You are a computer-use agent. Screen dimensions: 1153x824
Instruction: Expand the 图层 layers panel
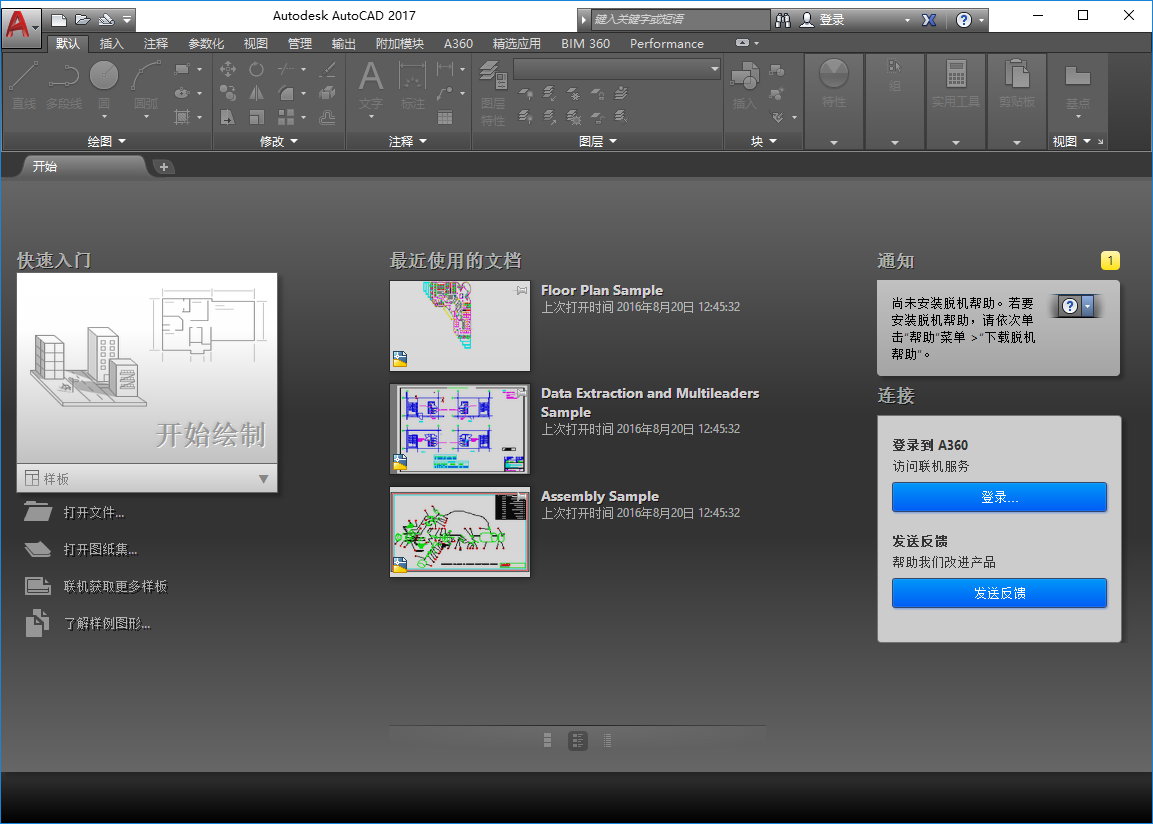[597, 141]
